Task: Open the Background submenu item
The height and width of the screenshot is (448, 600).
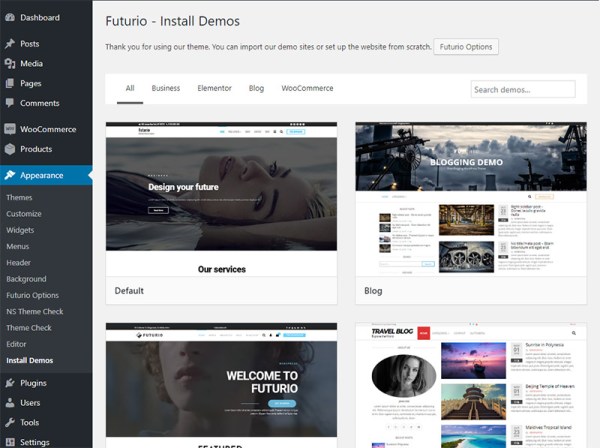Action: point(26,279)
